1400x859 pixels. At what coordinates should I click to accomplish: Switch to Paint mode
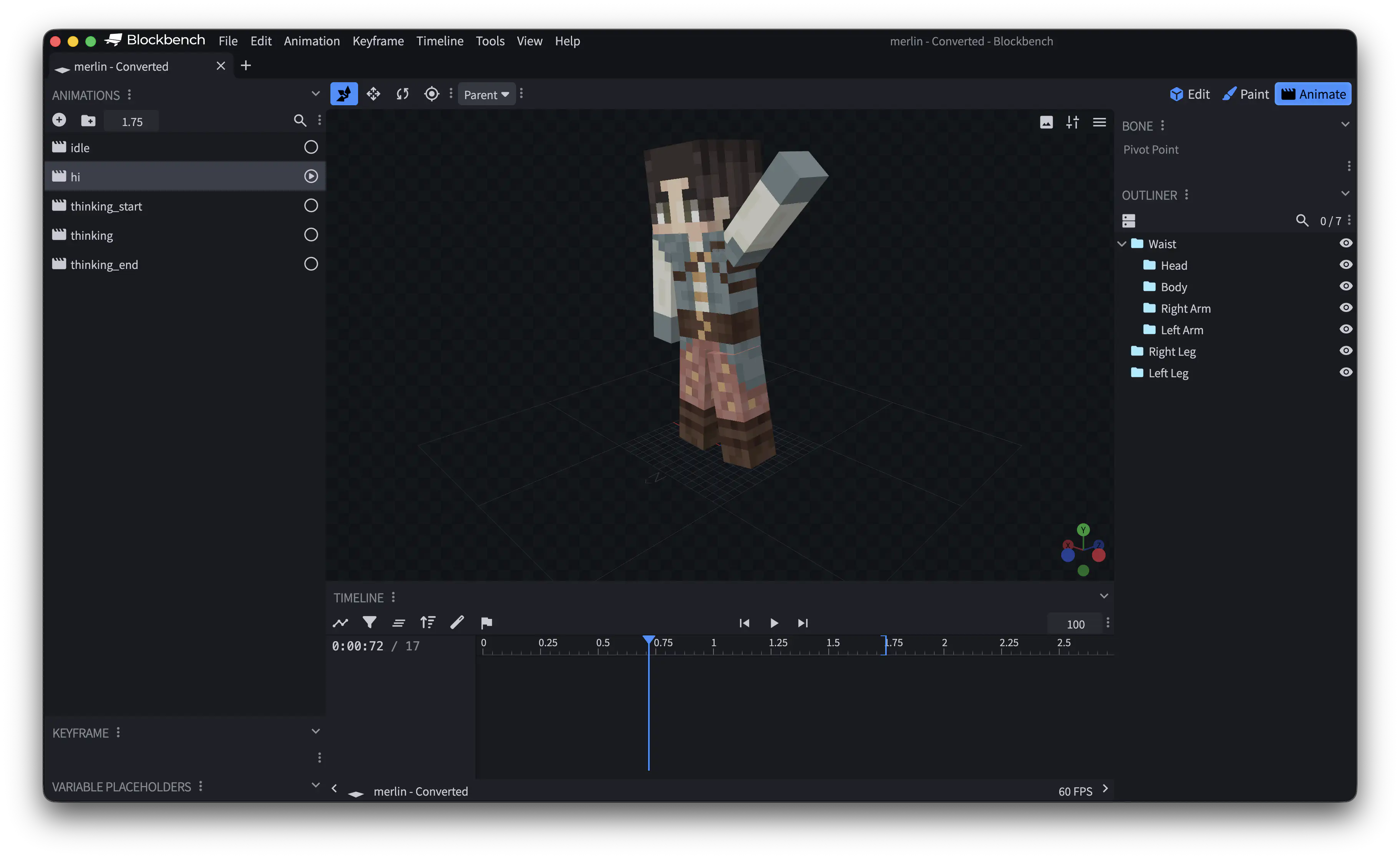click(x=1246, y=94)
